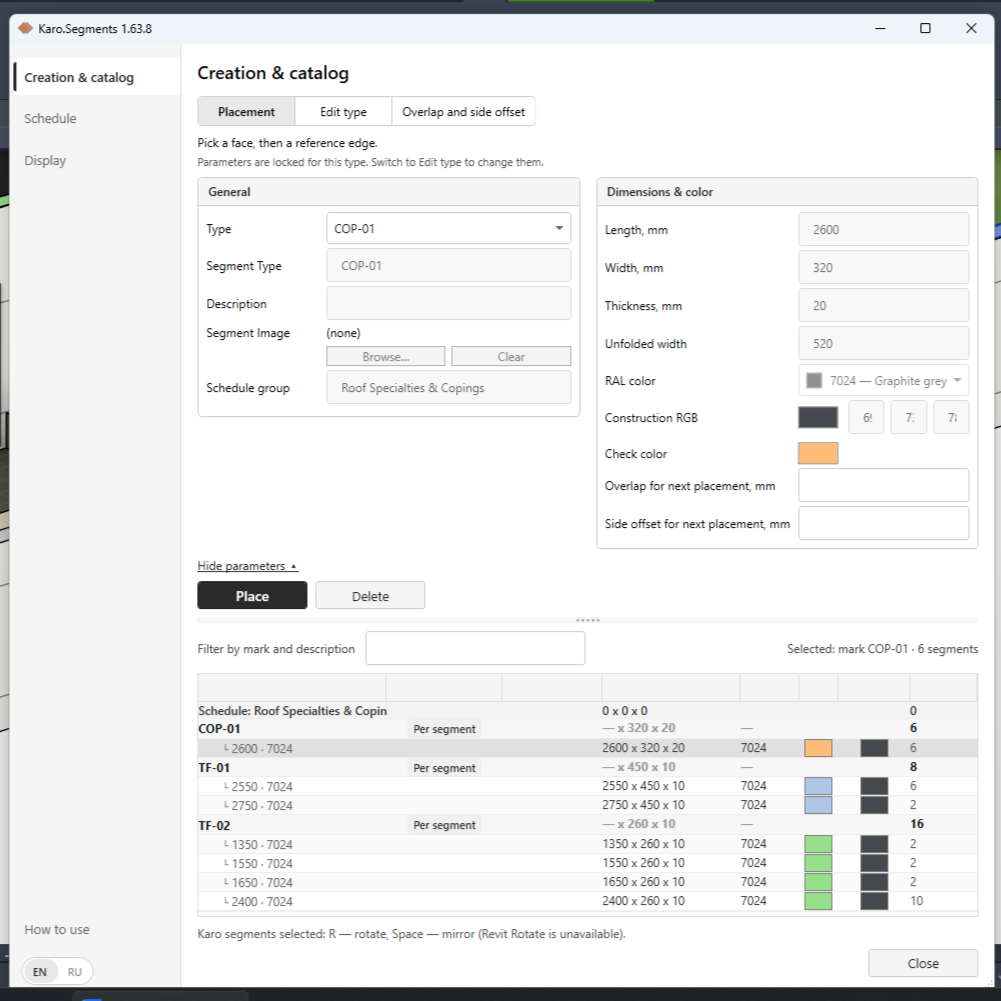The width and height of the screenshot is (1001, 1001).
Task: Click the Schedule: Roof Specialties & Copin header row
Action: pos(587,711)
